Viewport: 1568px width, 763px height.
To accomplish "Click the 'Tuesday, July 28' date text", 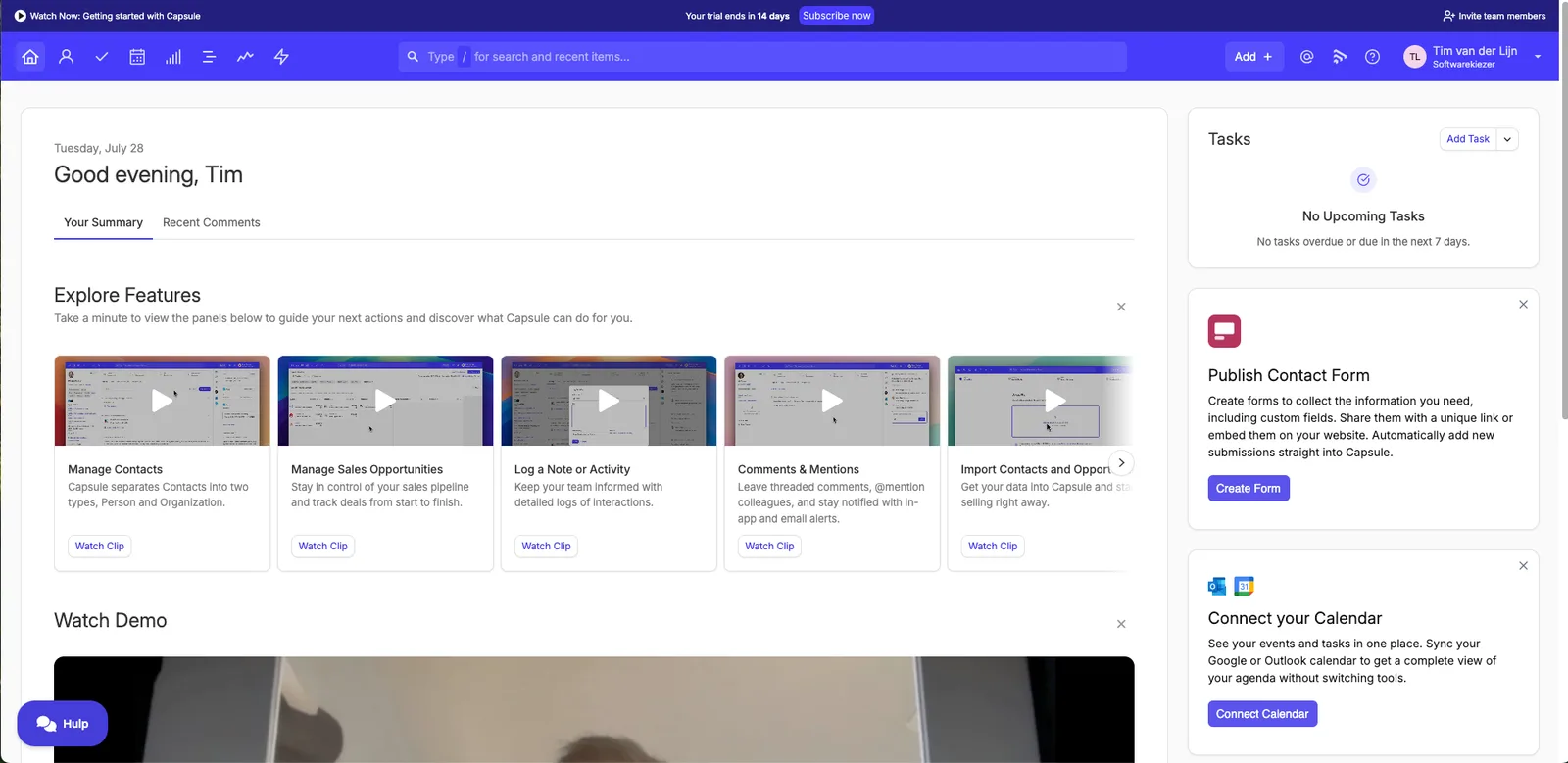I will (x=99, y=148).
